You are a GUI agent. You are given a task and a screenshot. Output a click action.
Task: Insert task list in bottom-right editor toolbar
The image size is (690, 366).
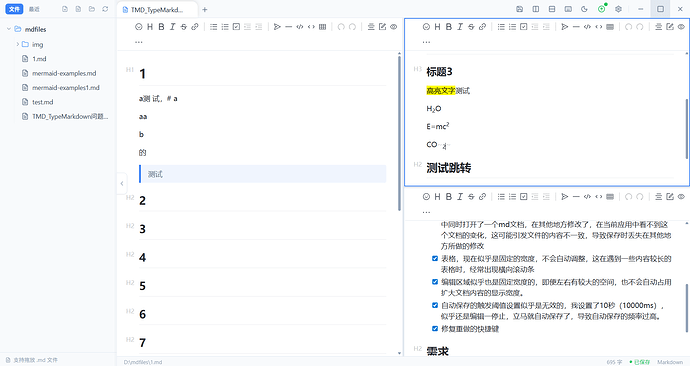click(x=524, y=197)
